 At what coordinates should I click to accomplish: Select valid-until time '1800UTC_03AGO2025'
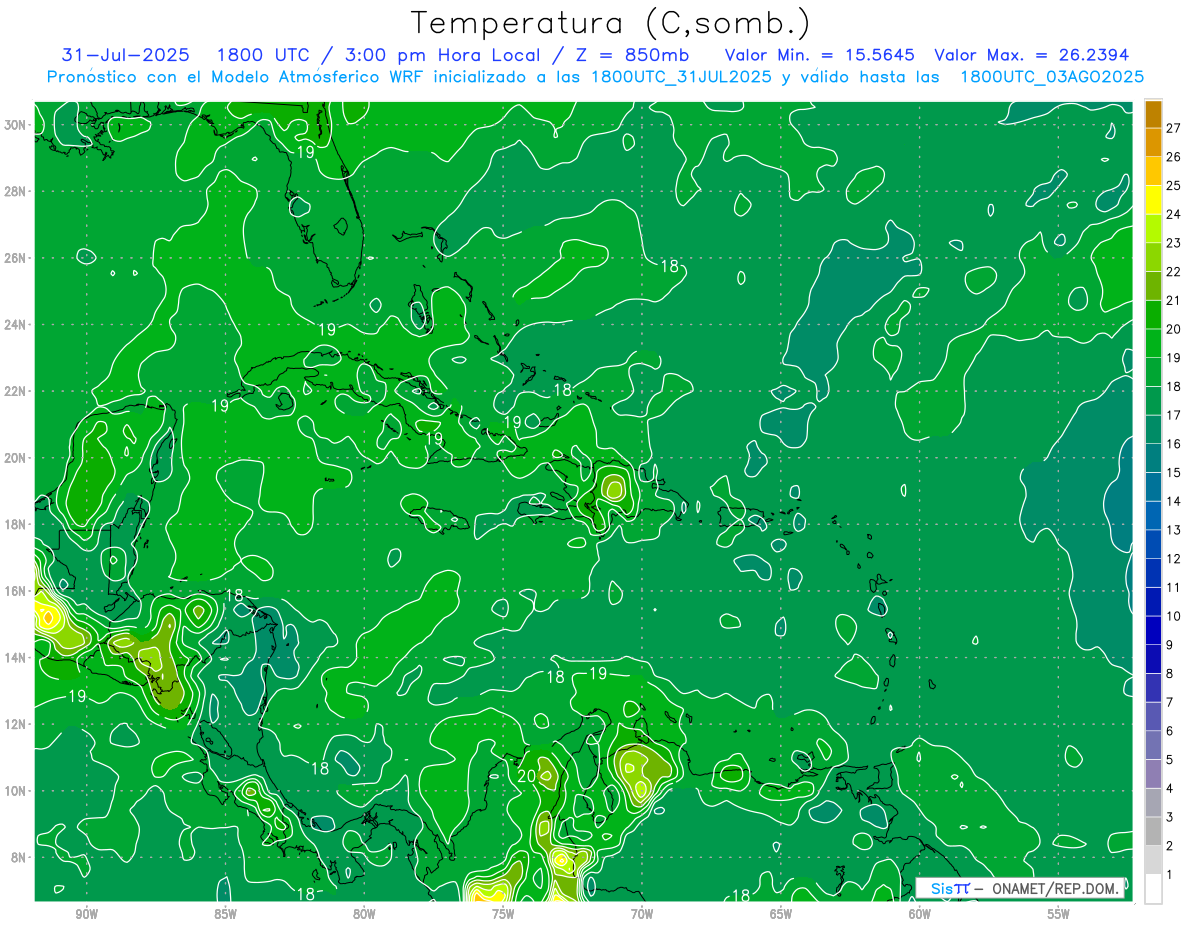[x=1052, y=77]
